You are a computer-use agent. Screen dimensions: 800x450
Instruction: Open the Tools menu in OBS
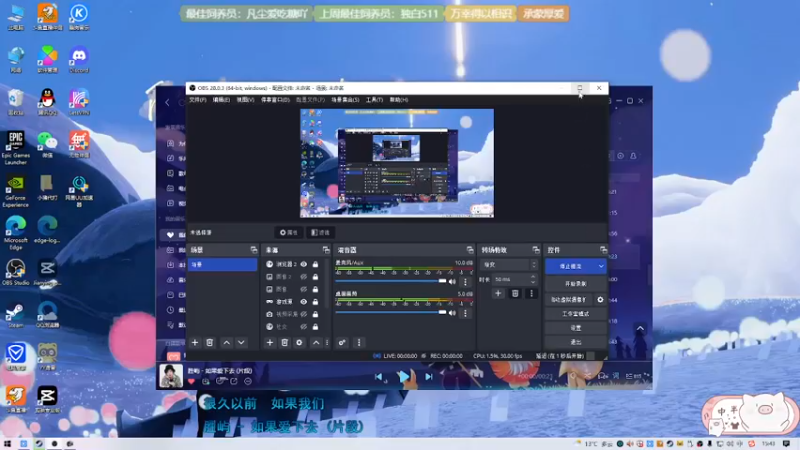pyautogui.click(x=374, y=100)
